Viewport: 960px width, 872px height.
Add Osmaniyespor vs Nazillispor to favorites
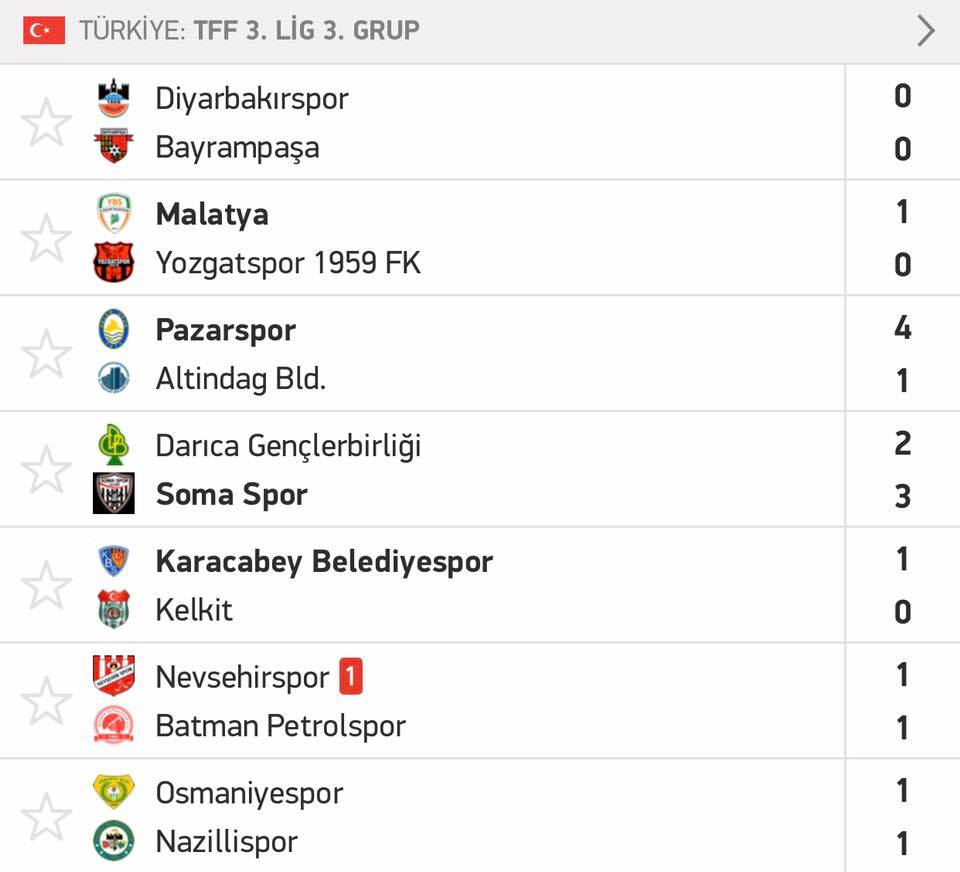click(x=46, y=816)
